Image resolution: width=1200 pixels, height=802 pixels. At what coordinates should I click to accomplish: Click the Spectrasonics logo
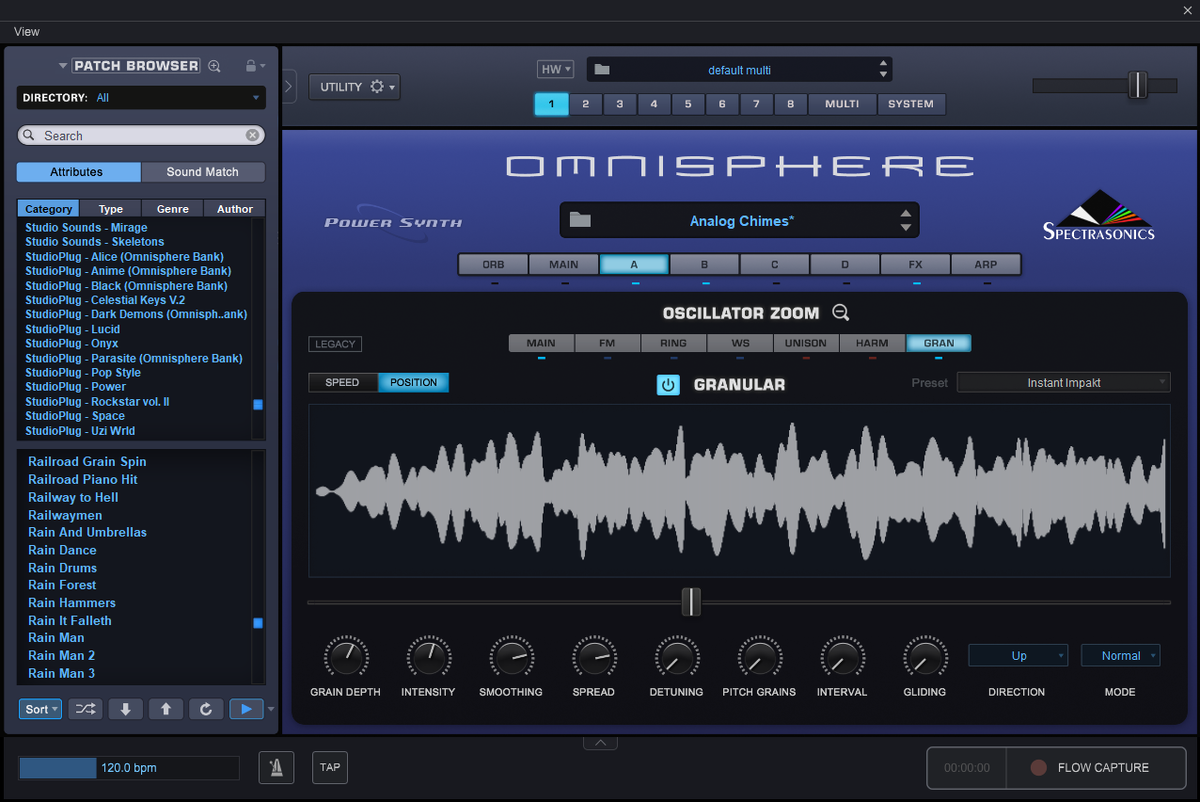(1098, 215)
